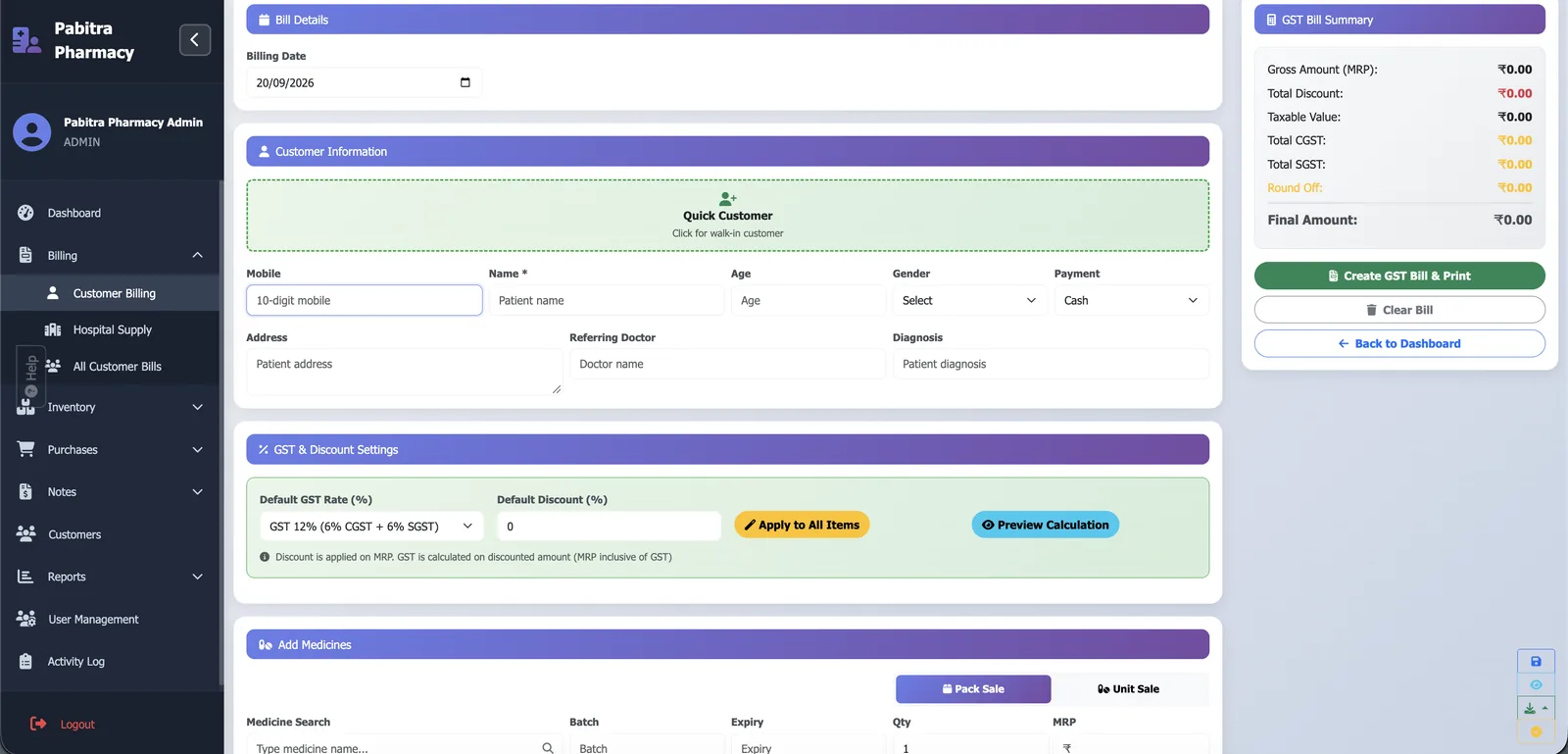Expand the Reports menu chevron

pyautogui.click(x=197, y=577)
